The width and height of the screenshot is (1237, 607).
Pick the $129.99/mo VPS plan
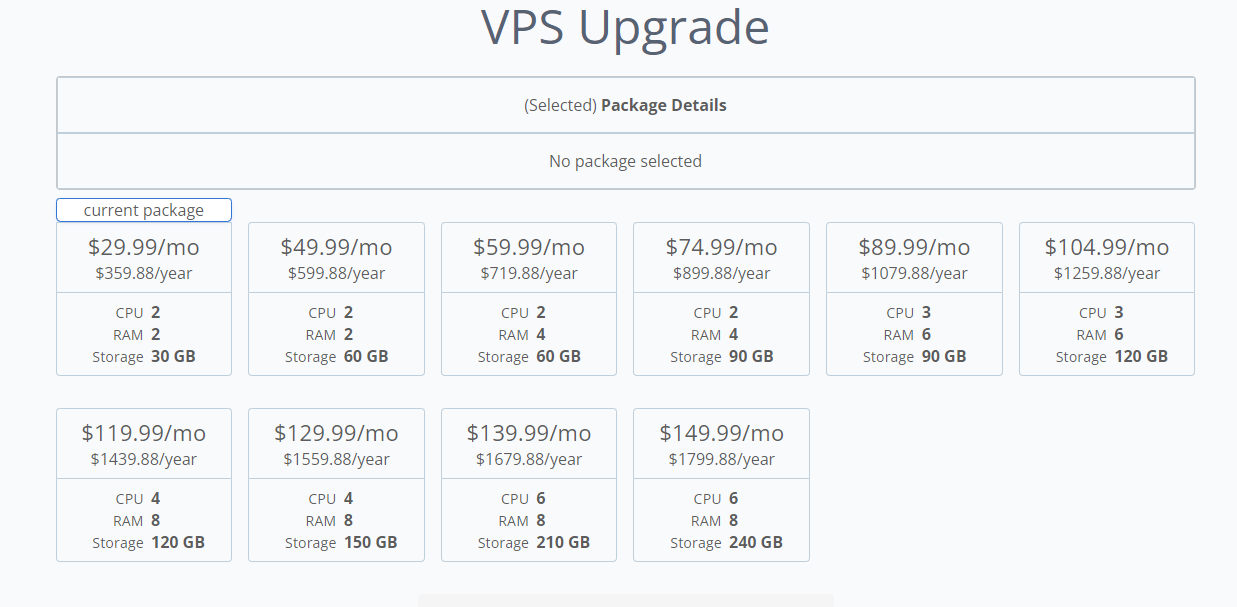point(336,484)
